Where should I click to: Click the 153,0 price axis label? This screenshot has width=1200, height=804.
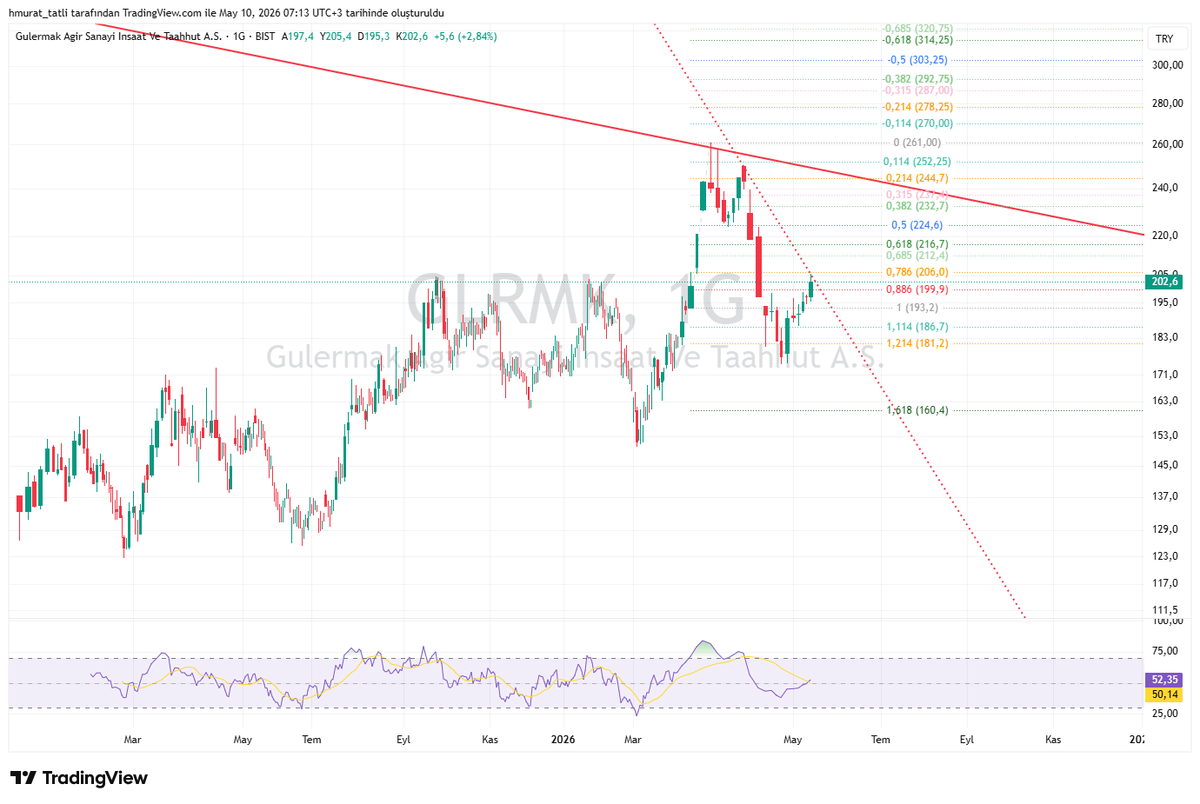point(1165,436)
